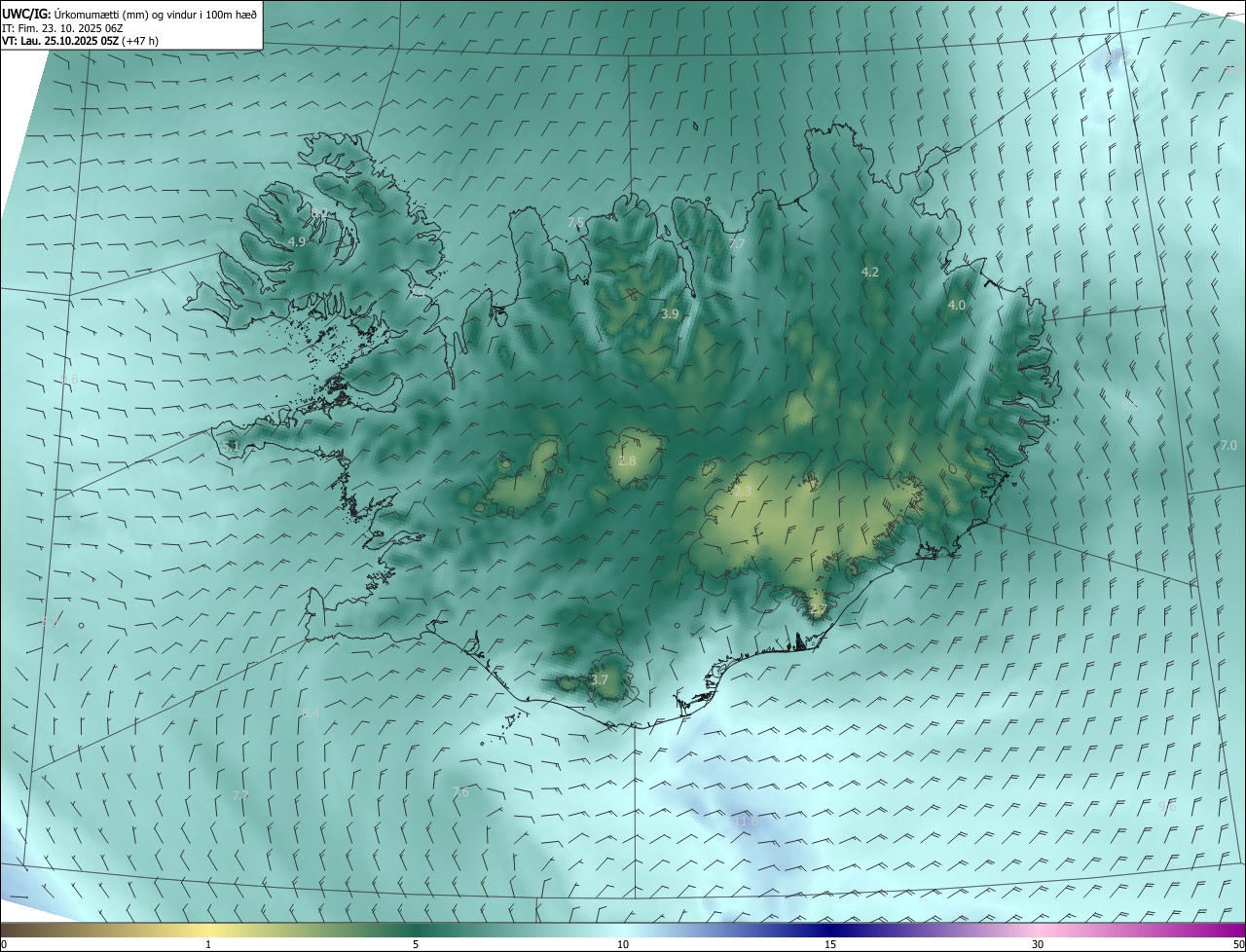Click the 8.4 value on the map
Image resolution: width=1246 pixels, height=952 pixels.
pos(311,713)
